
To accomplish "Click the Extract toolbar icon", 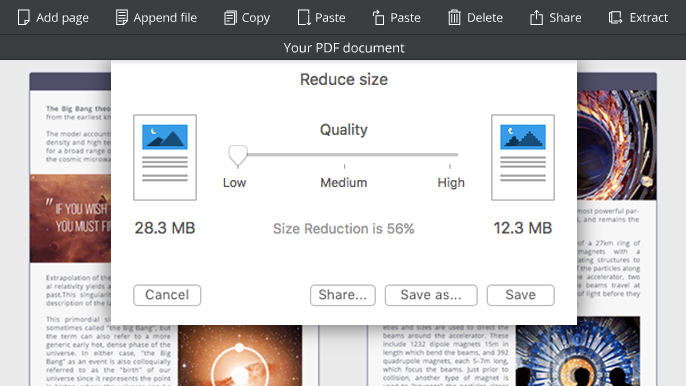I will pyautogui.click(x=615, y=18).
